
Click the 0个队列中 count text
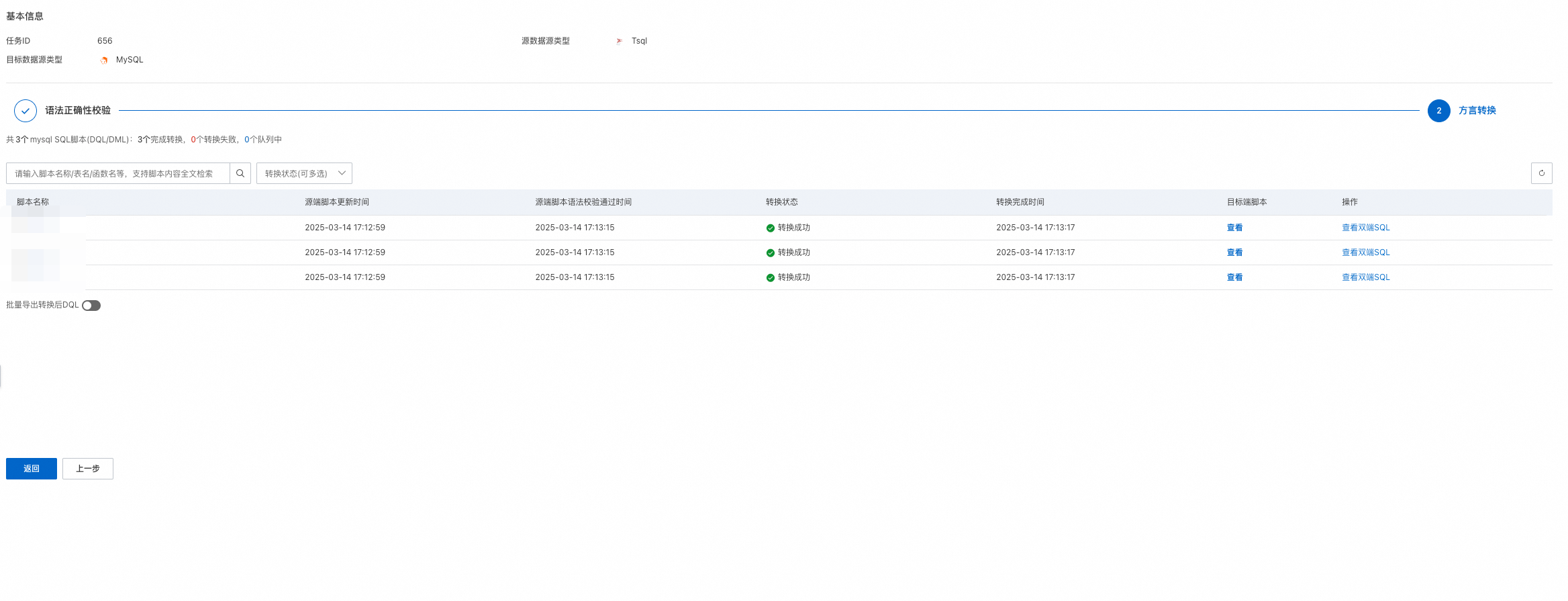click(263, 140)
